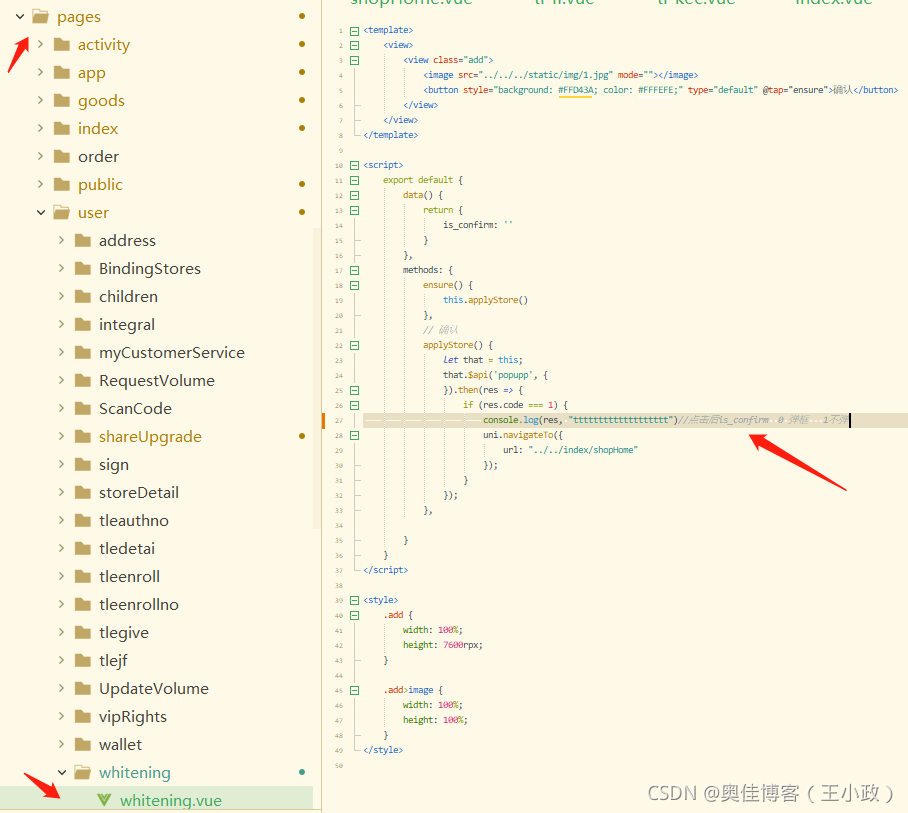Click line number 27 in the gutter
908x813 pixels.
tap(339, 420)
